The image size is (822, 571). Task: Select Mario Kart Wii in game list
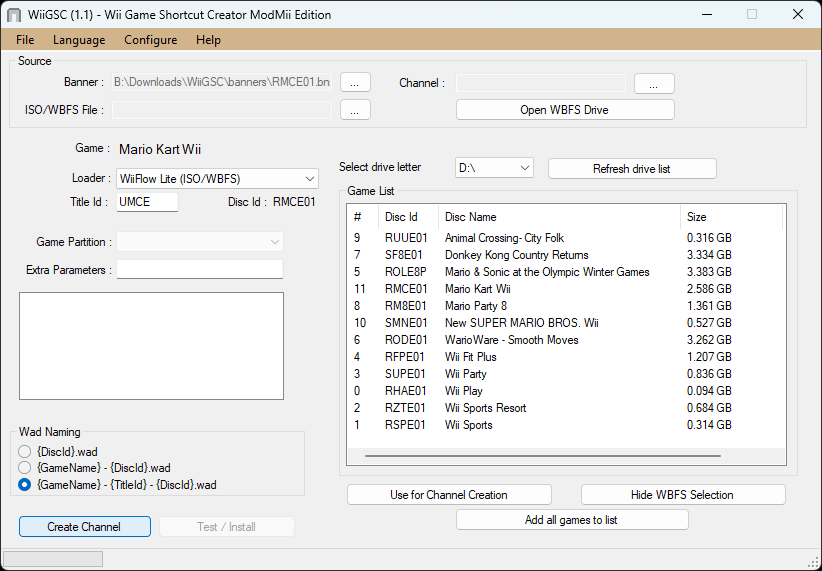click(x=566, y=289)
